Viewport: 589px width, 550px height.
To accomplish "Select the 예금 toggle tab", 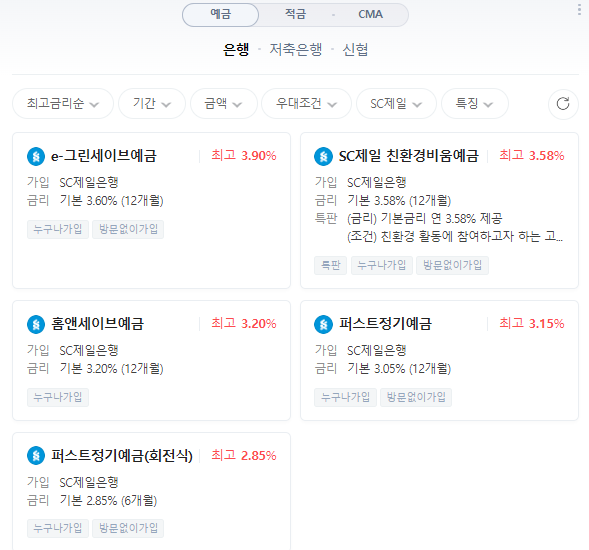I will click(220, 15).
